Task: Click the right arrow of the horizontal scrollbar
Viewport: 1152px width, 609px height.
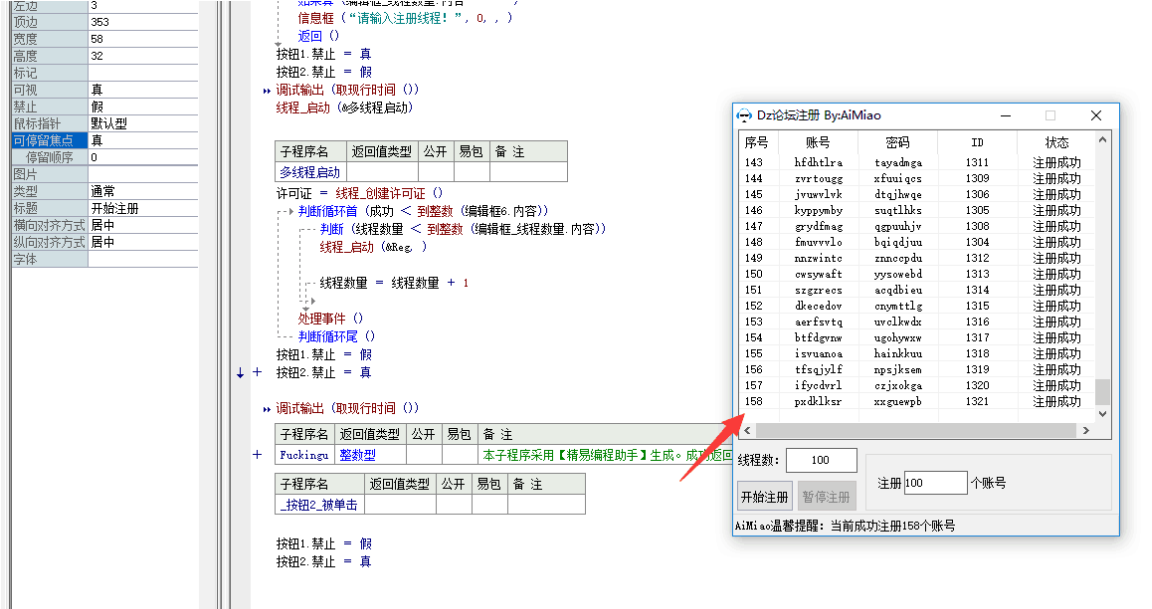Action: pyautogui.click(x=1087, y=430)
